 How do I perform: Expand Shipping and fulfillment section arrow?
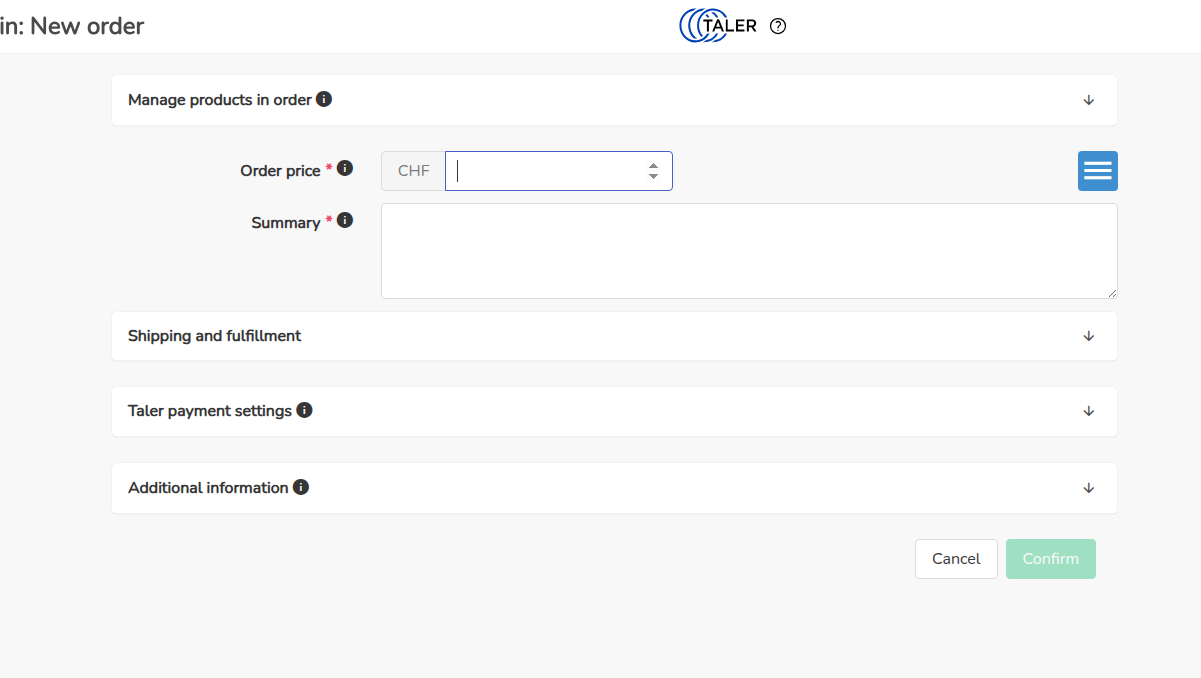(1089, 336)
